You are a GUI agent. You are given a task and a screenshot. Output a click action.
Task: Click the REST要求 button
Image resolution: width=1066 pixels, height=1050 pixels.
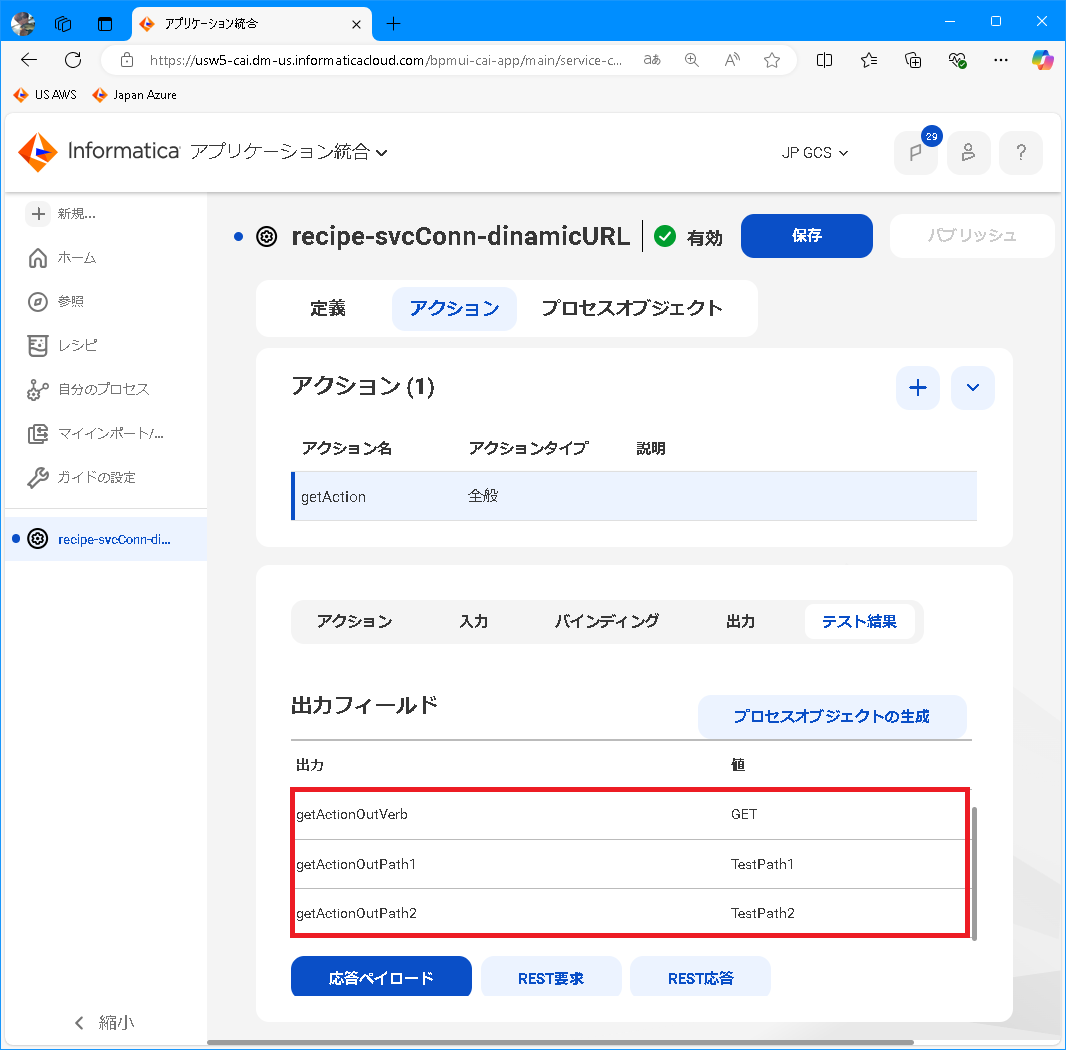(x=551, y=977)
